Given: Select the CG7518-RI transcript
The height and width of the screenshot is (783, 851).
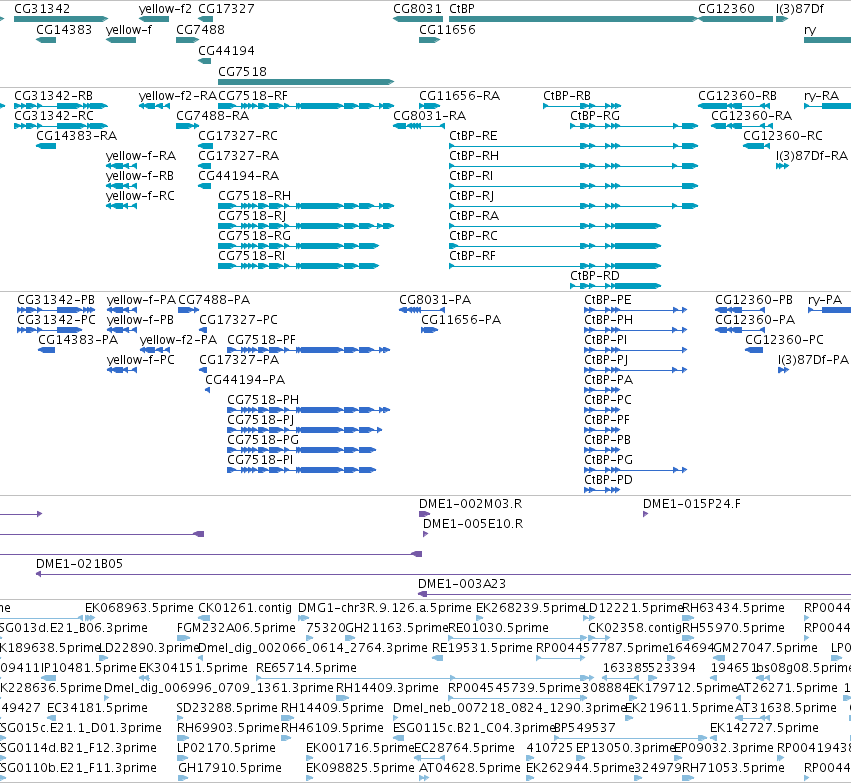Looking at the screenshot, I should point(299,266).
